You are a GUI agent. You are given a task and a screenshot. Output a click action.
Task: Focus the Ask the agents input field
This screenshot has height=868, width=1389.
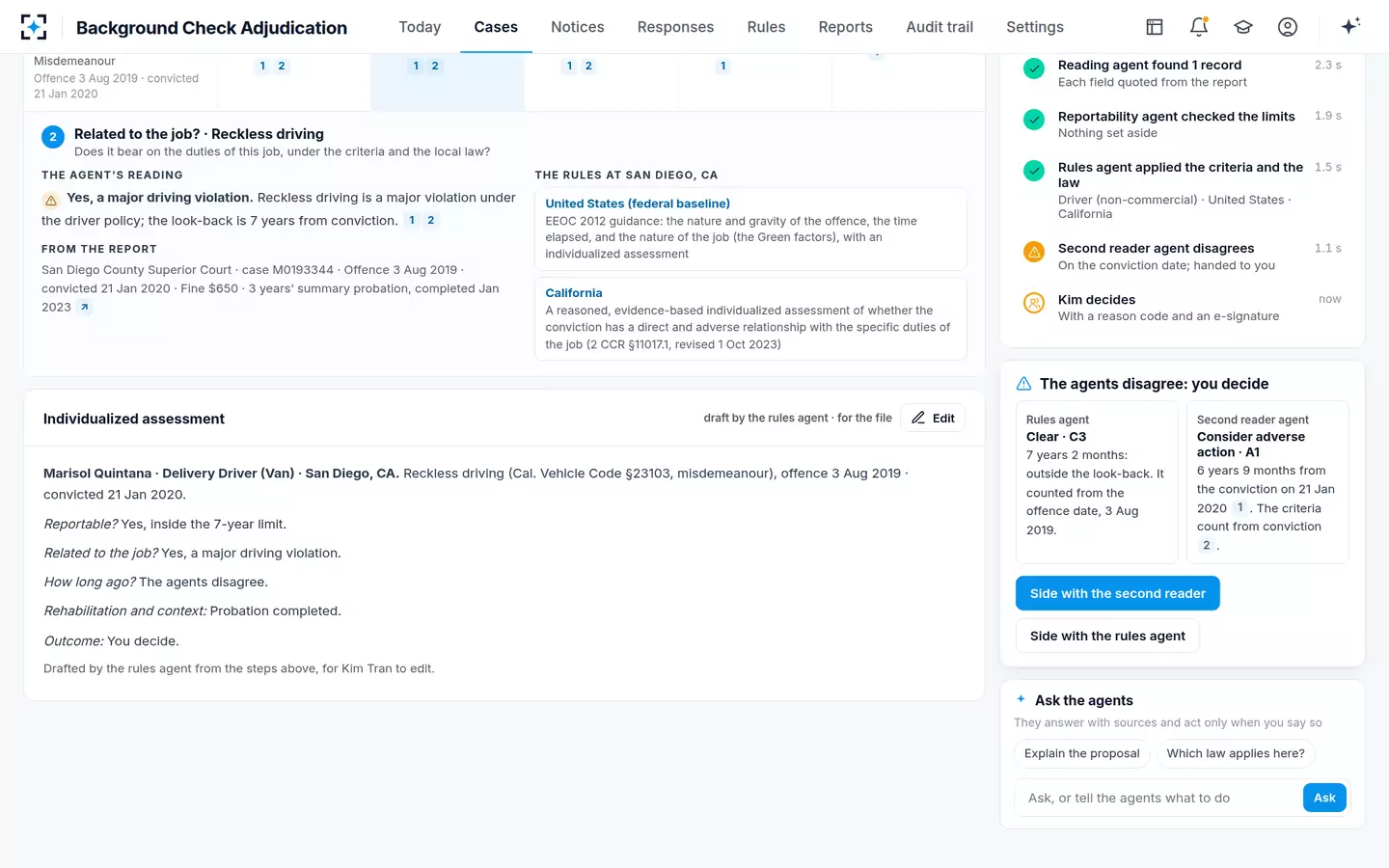point(1158,798)
